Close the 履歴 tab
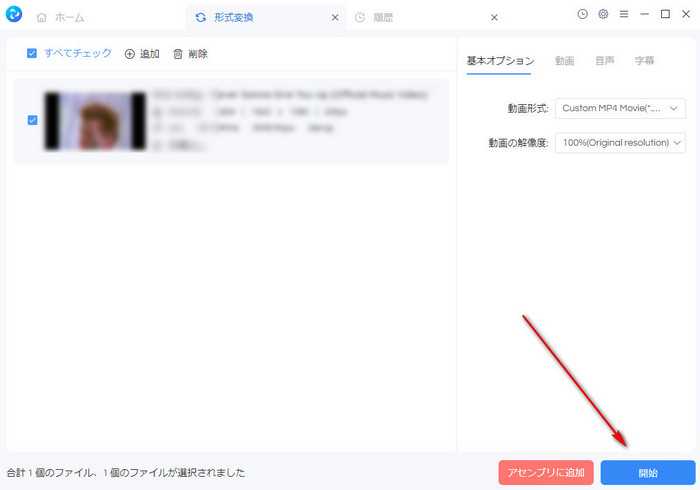Screen dimensions: 700x490 click(494, 17)
